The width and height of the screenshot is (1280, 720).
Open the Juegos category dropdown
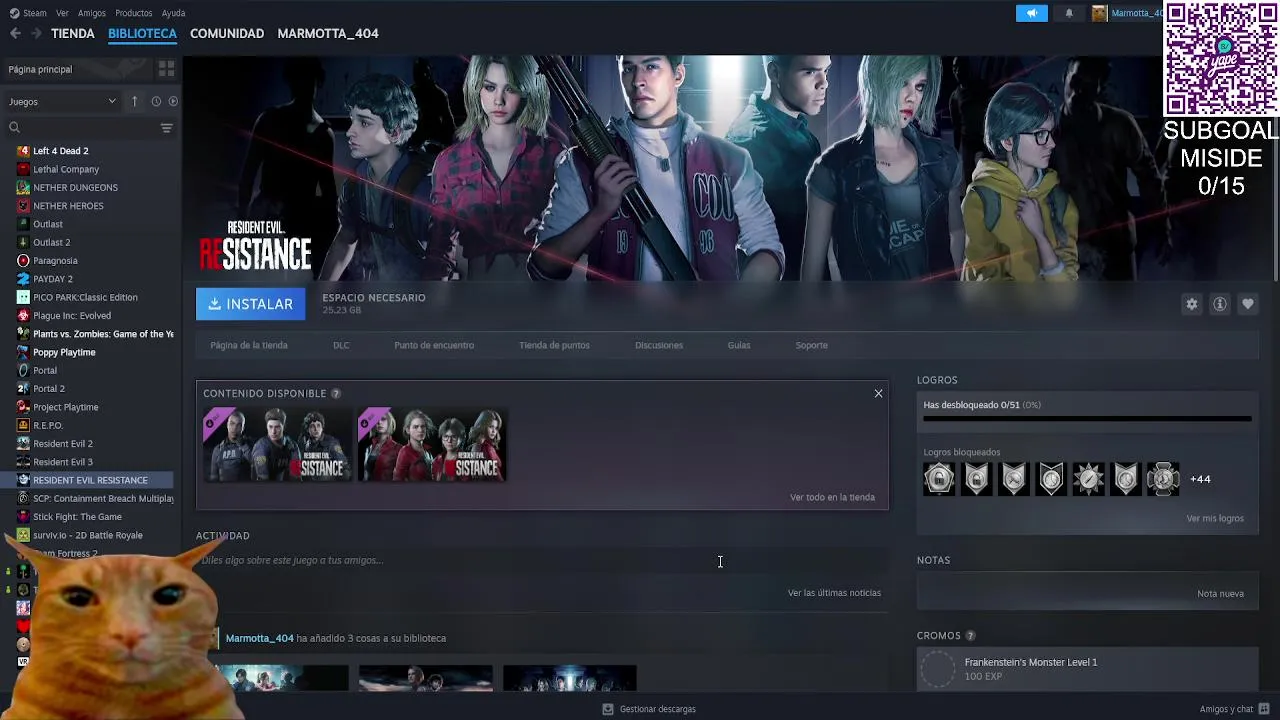click(x=62, y=101)
